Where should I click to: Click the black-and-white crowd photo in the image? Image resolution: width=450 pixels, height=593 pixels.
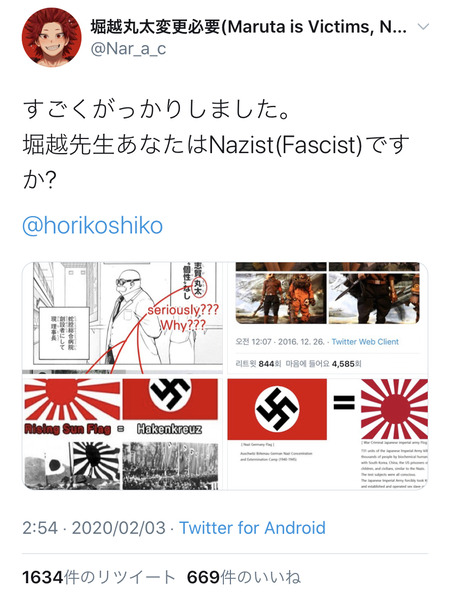tap(170, 466)
